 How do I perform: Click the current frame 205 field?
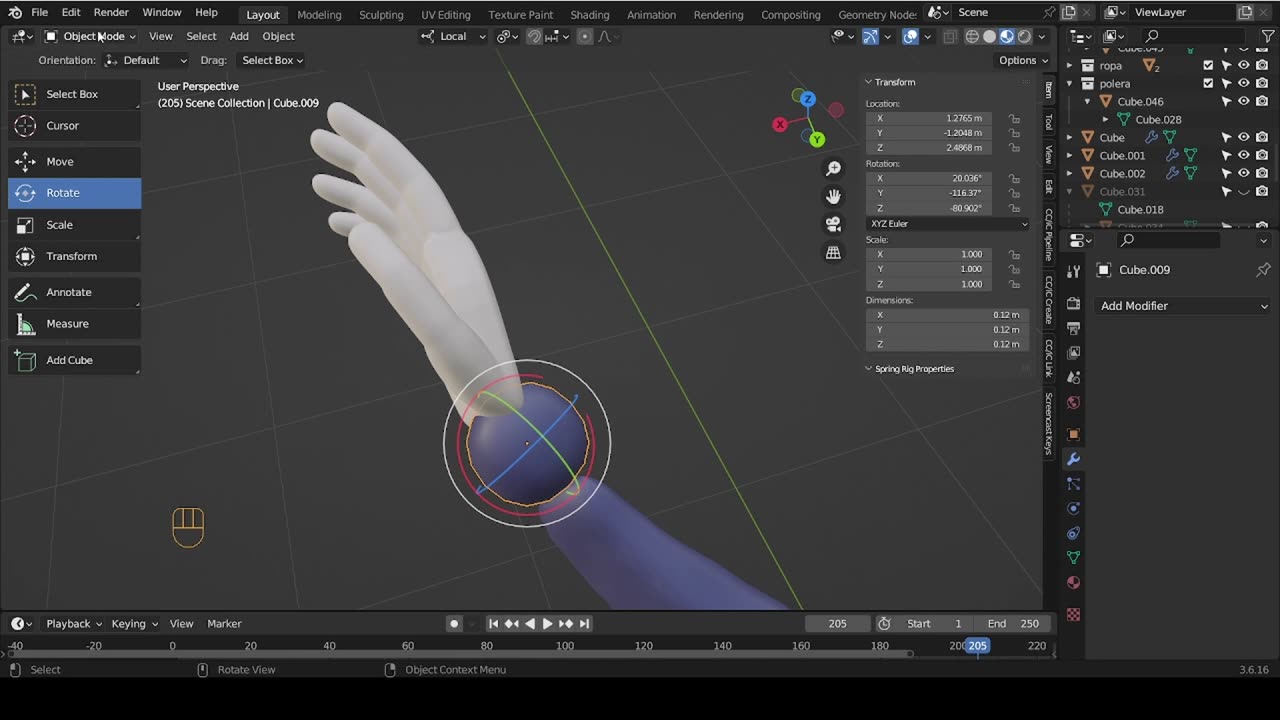click(838, 624)
